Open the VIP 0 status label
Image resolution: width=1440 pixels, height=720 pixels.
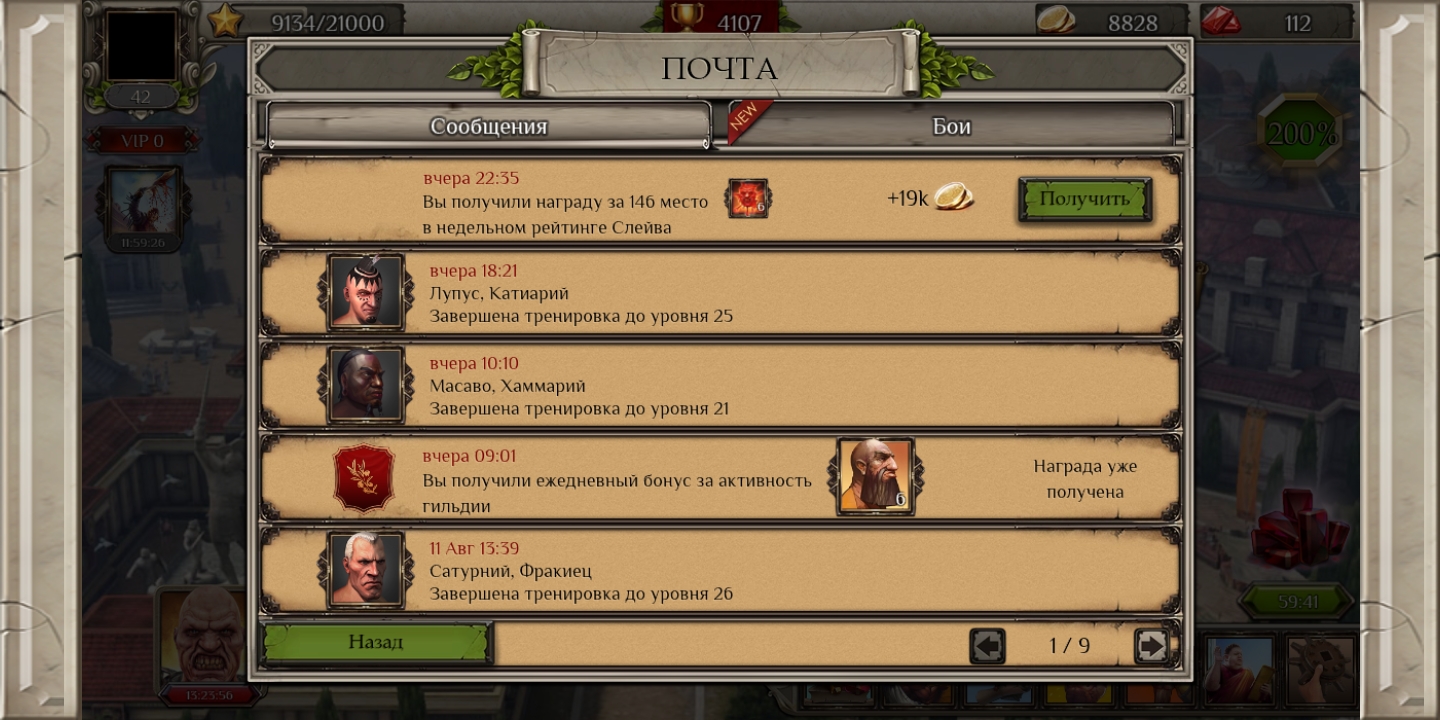[x=142, y=141]
